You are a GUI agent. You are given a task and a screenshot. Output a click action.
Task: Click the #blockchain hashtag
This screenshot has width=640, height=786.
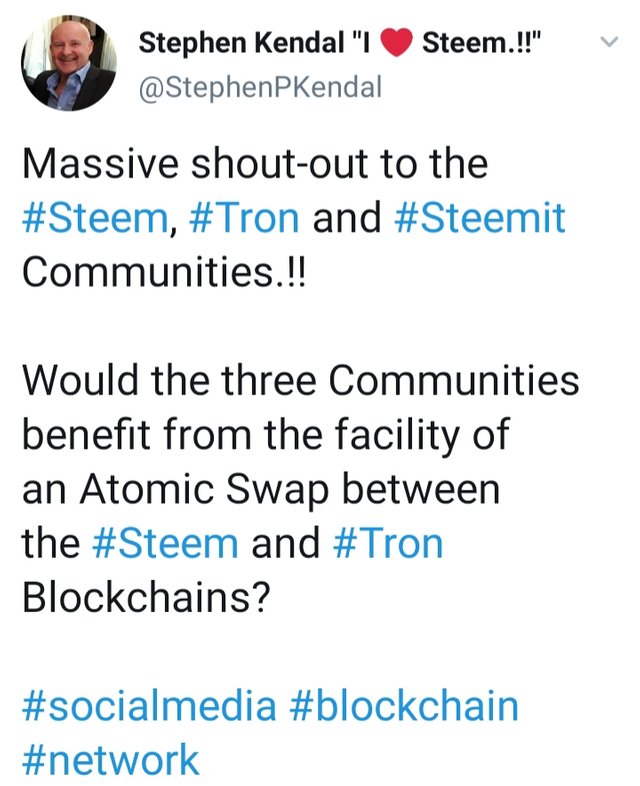pyautogui.click(x=404, y=706)
